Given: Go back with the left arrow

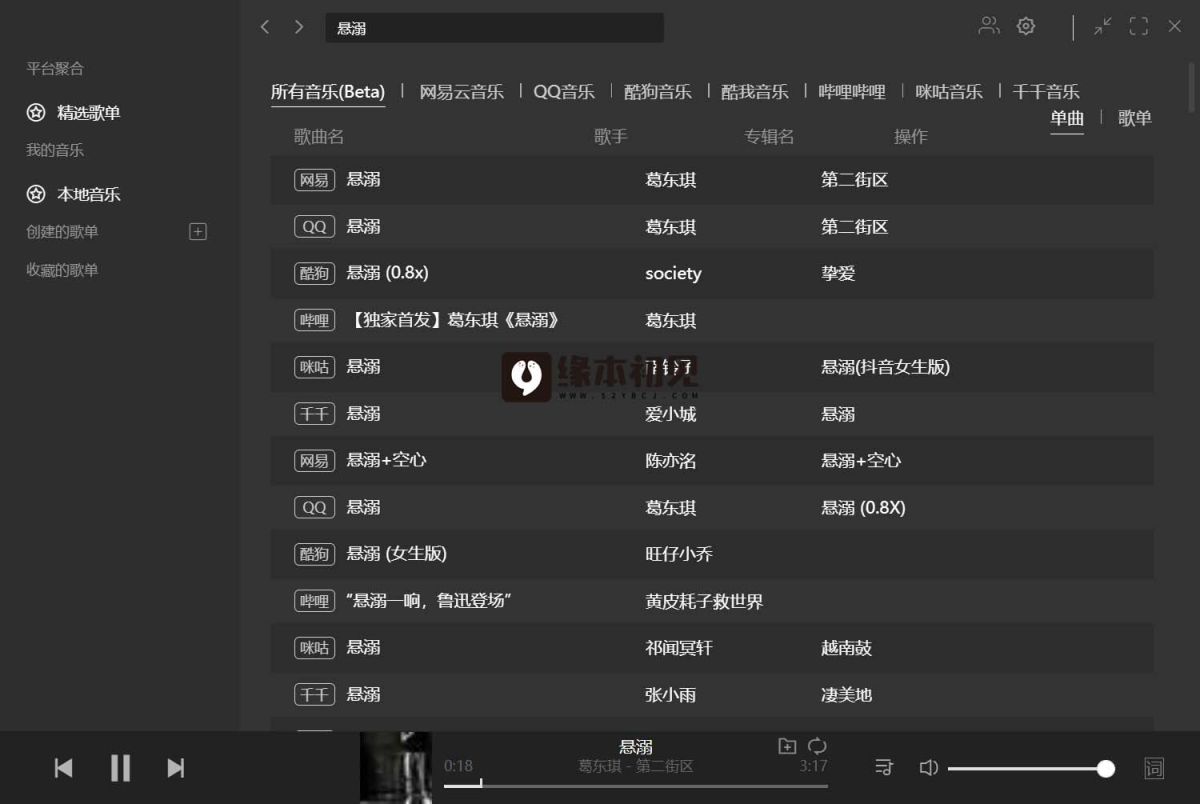Looking at the screenshot, I should click(x=265, y=27).
